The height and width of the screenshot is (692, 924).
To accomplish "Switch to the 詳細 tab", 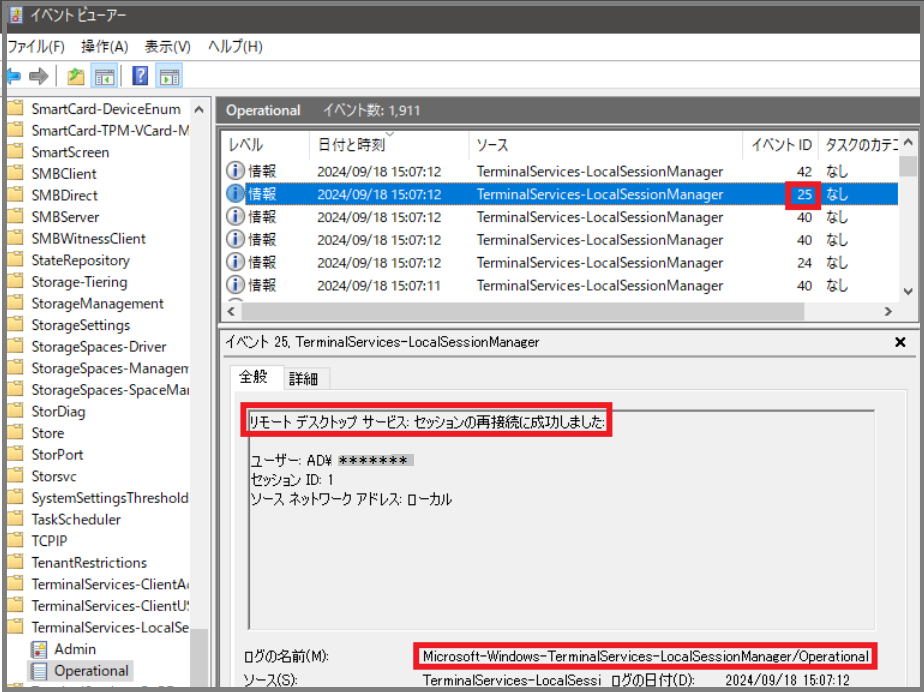I will point(305,379).
